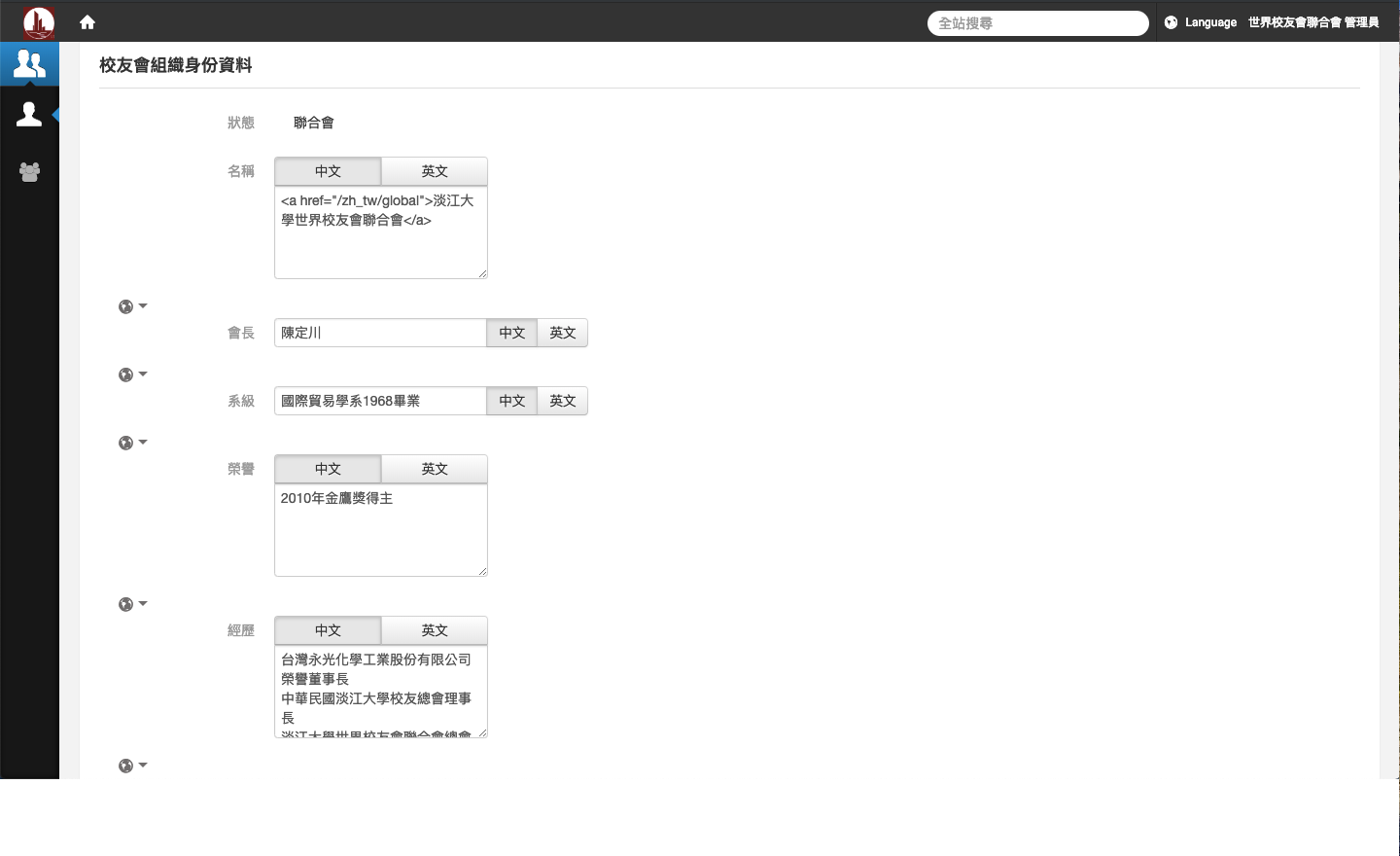This screenshot has width=1400, height=856.
Task: Click the university logo in top-left corner
Action: click(39, 21)
